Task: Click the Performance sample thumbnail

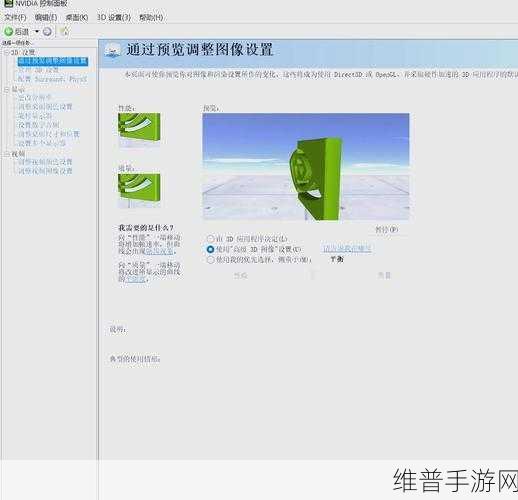Action: coord(139,130)
